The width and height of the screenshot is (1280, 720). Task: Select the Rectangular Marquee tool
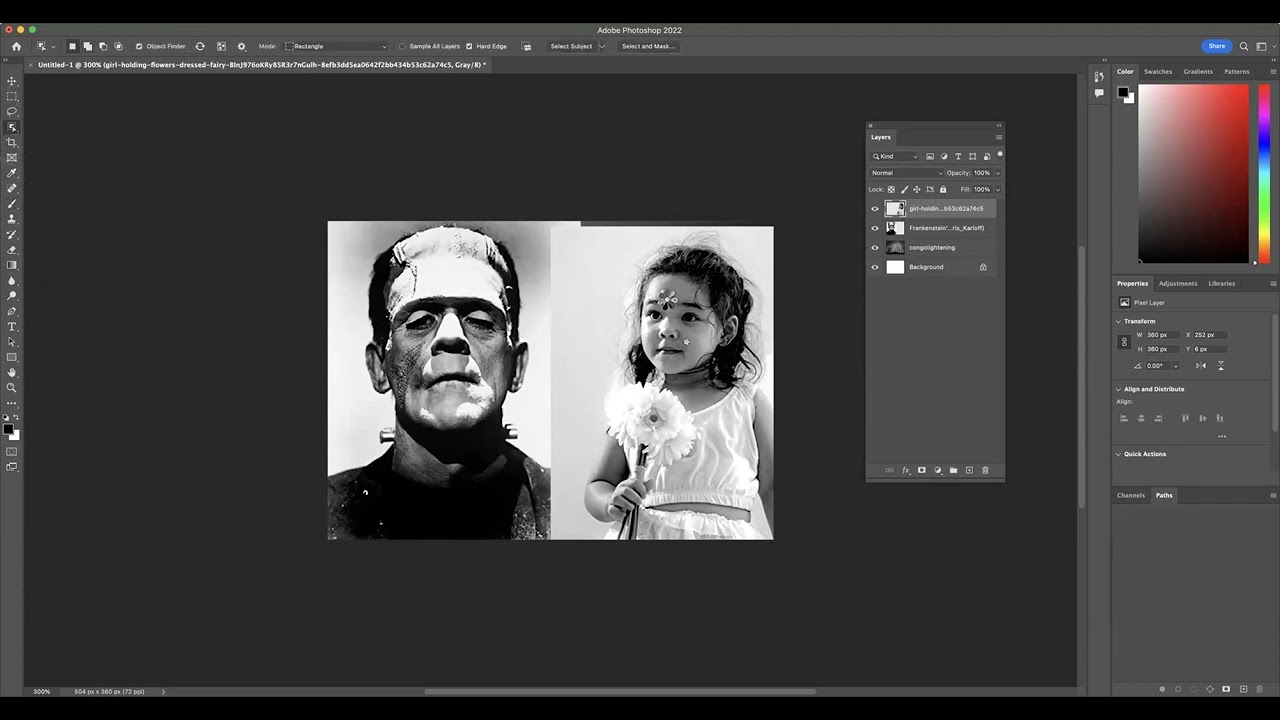(12, 96)
